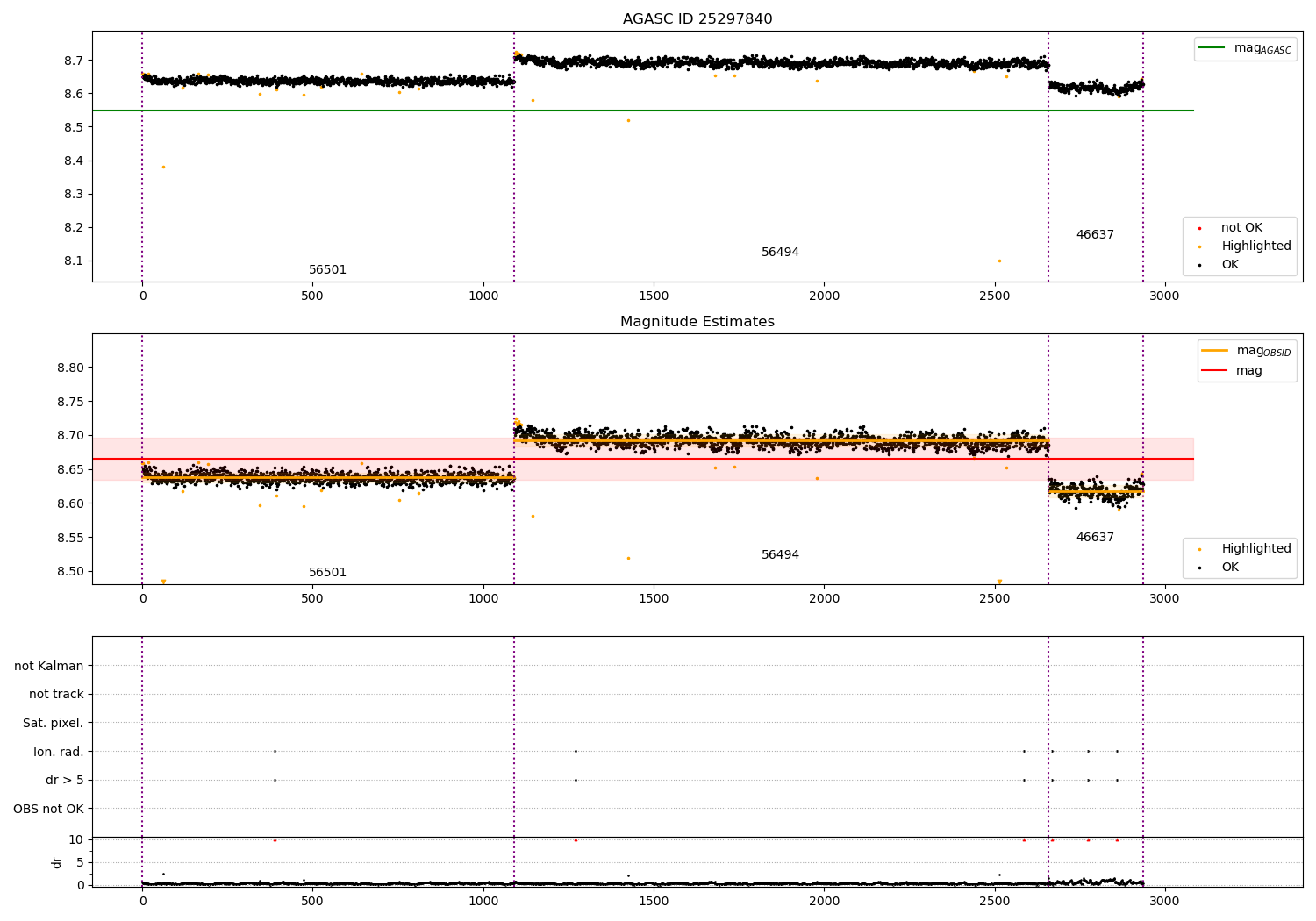Click the 8.1 y-tick label in the top plot
This screenshot has width=1316, height=921.
73,261
